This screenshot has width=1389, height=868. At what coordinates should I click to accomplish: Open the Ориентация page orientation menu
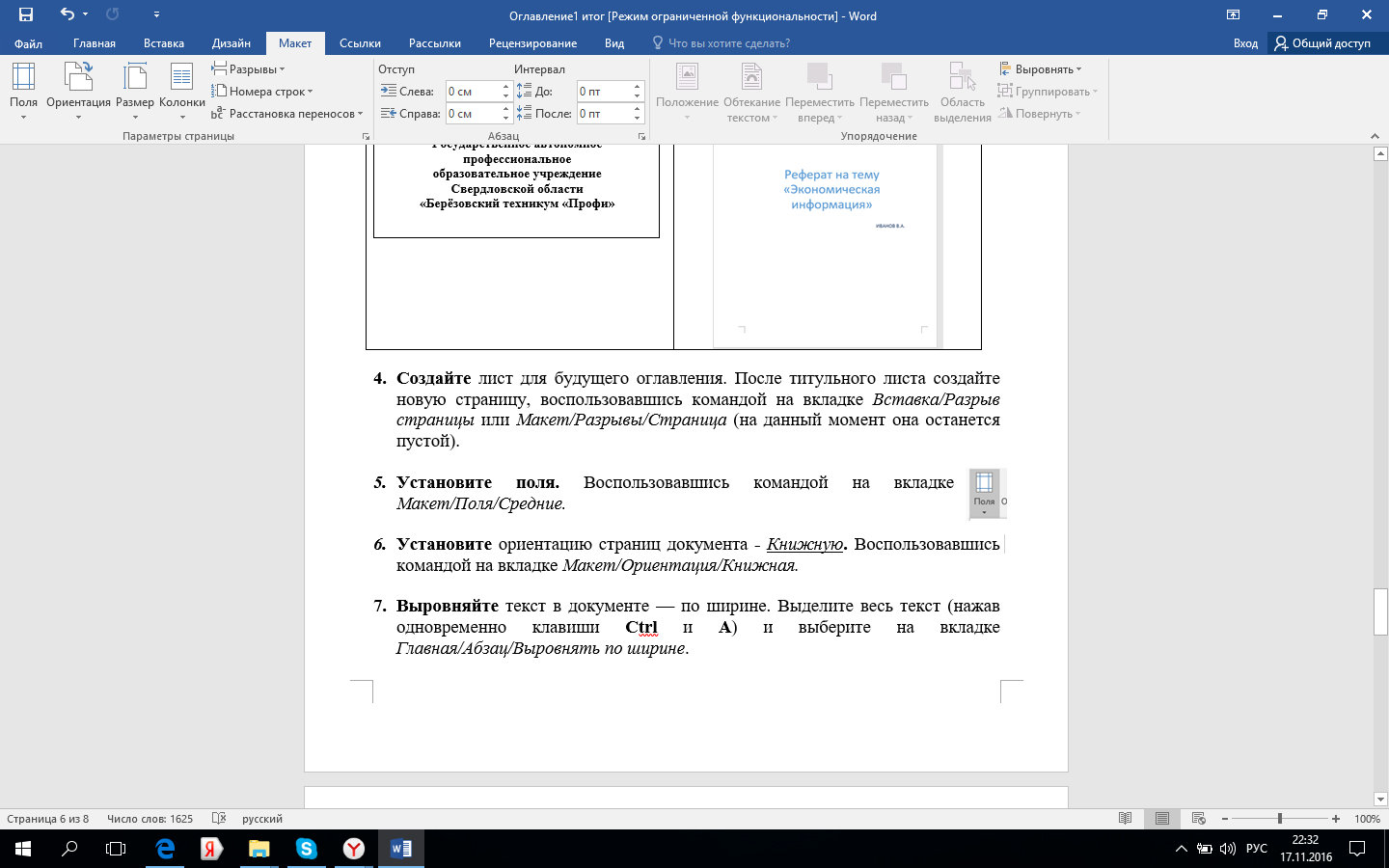point(78,93)
